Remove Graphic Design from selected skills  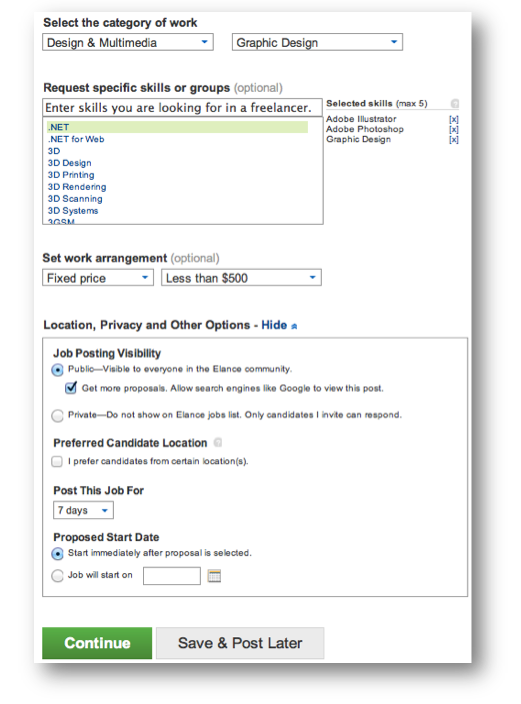pyautogui.click(x=454, y=140)
